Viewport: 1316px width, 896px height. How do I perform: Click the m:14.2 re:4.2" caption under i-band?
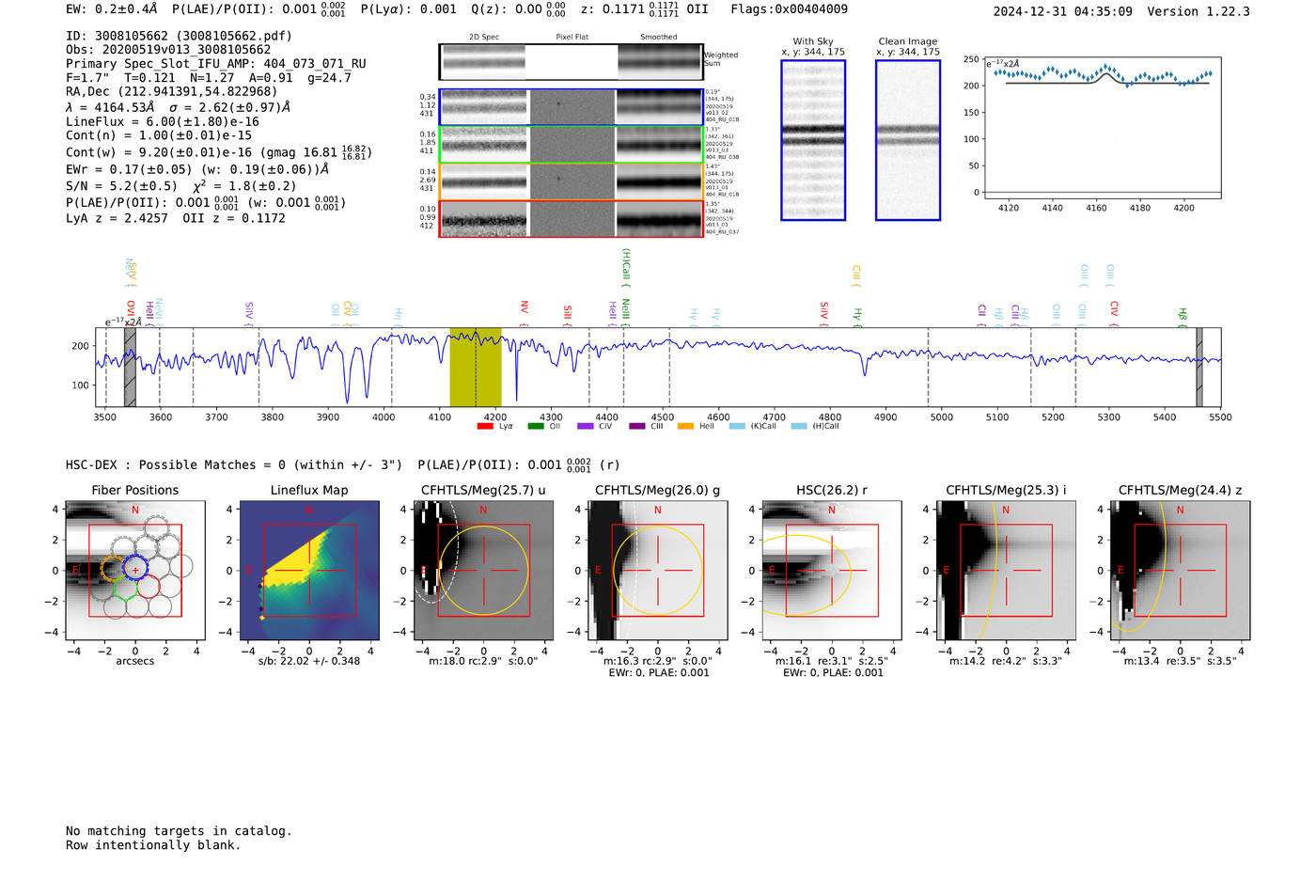[x=1006, y=661]
